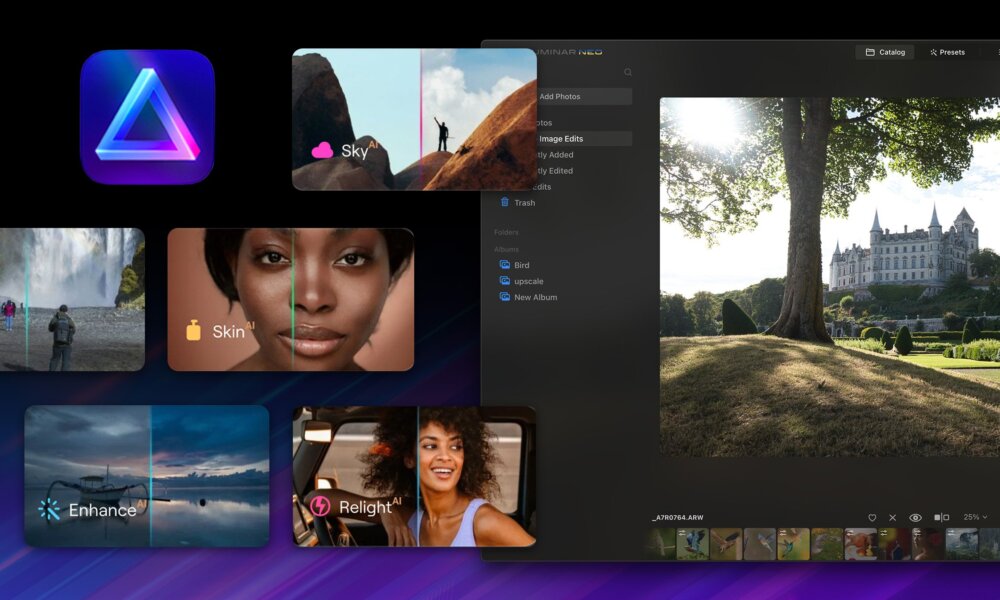Select Image Edits in the sidebar

tap(584, 138)
